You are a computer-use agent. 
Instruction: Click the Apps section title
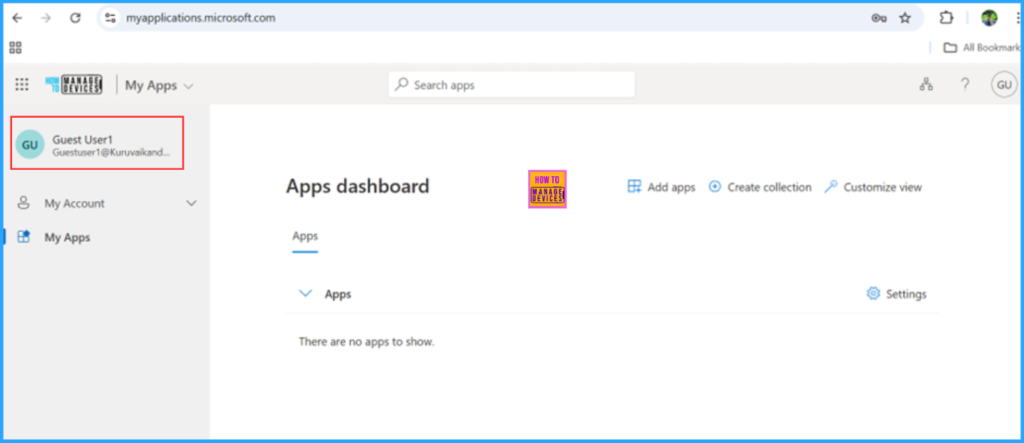(338, 294)
